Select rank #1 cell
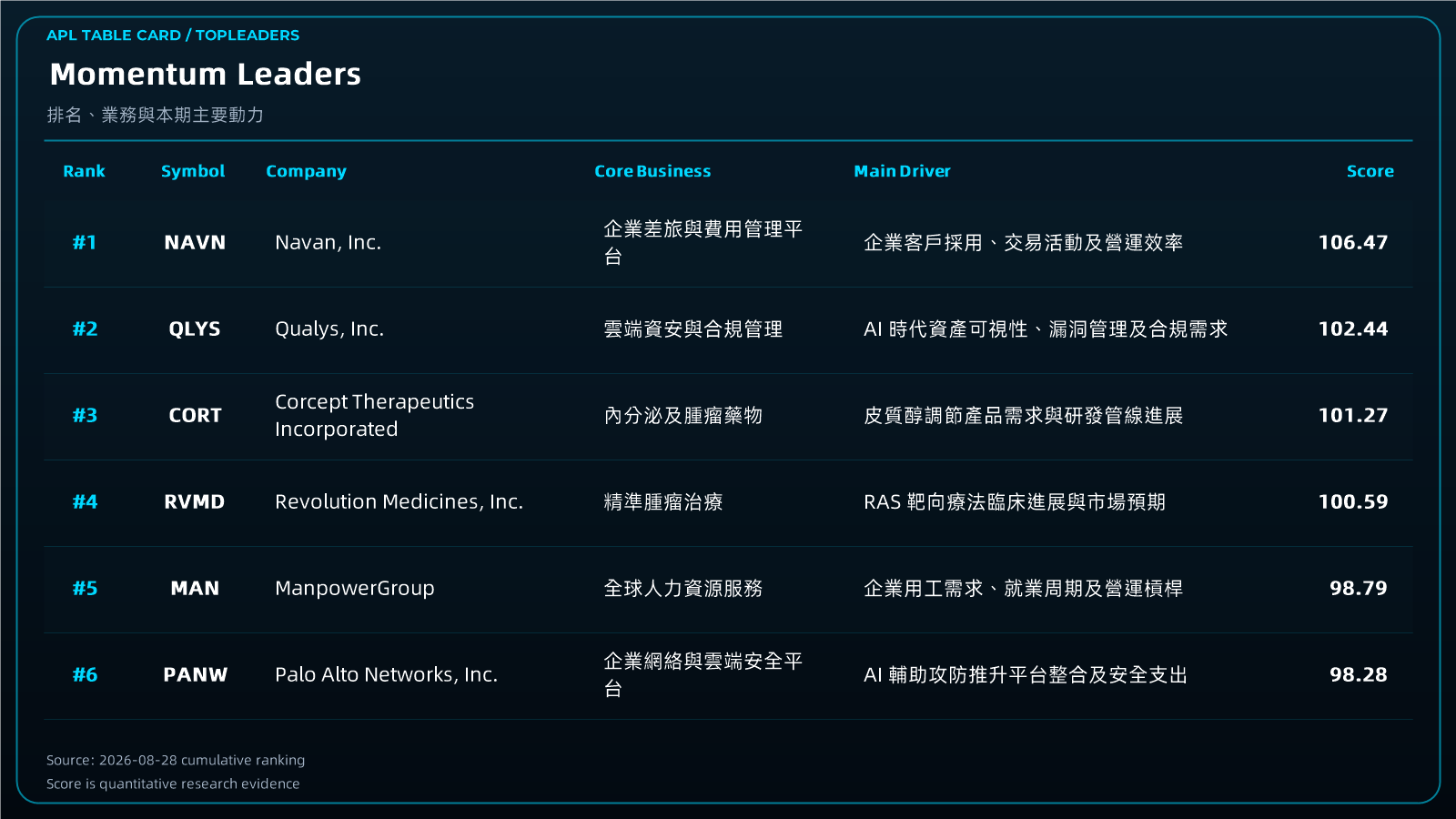 point(85,243)
